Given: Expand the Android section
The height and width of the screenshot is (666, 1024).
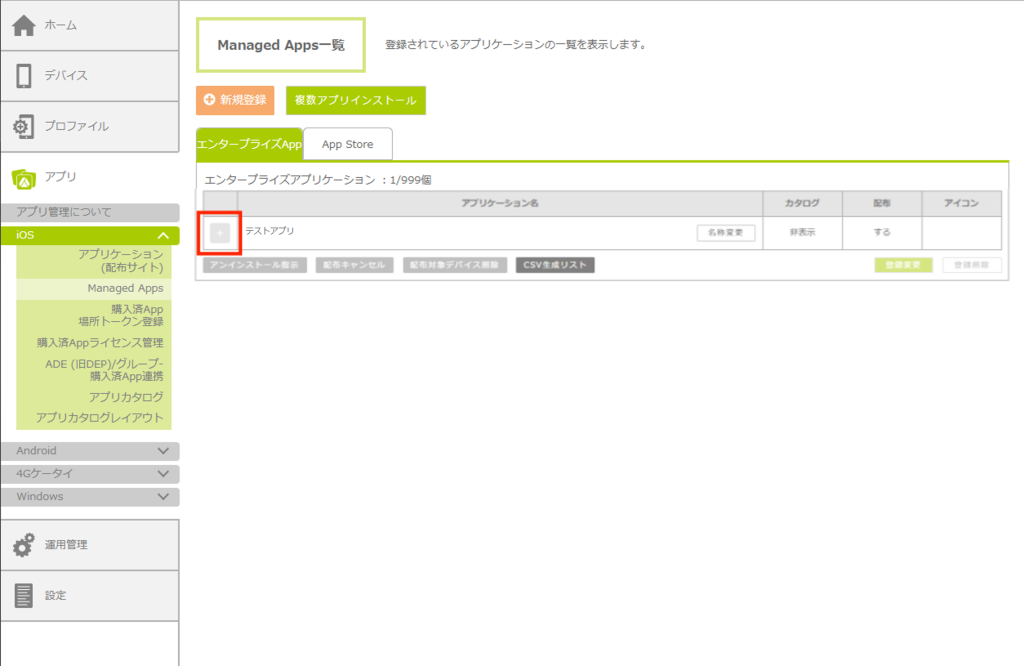Looking at the screenshot, I should point(163,451).
